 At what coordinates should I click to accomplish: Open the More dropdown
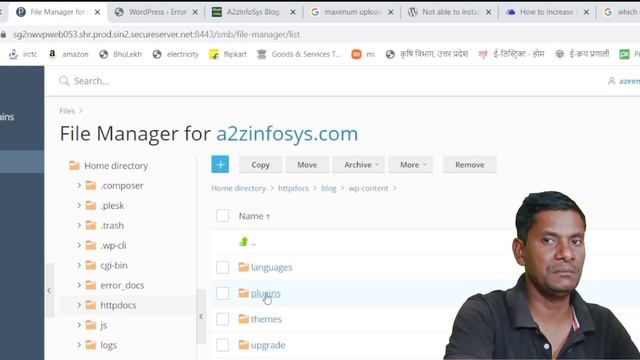[411, 164]
